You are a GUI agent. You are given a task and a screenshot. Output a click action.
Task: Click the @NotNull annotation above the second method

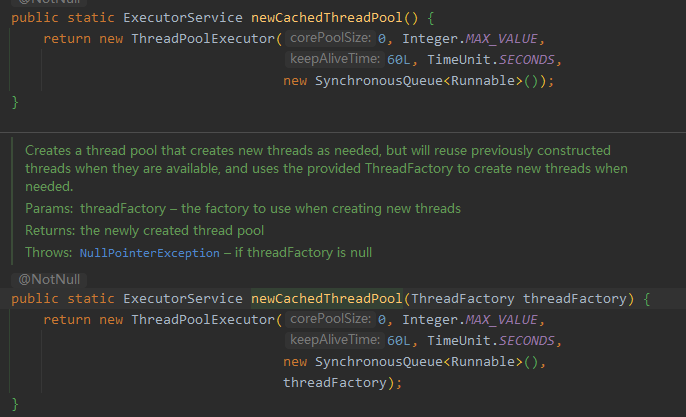[49, 279]
